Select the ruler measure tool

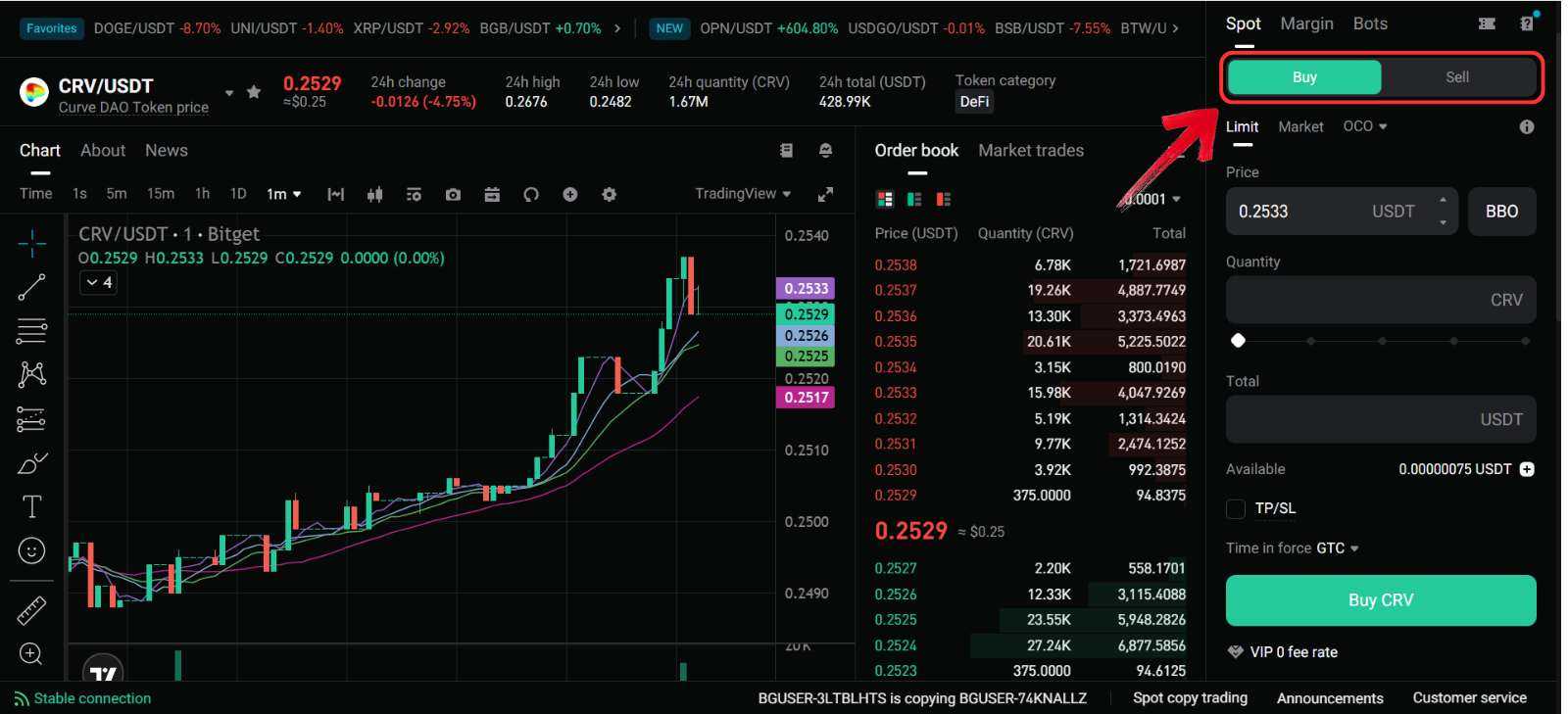(x=31, y=610)
